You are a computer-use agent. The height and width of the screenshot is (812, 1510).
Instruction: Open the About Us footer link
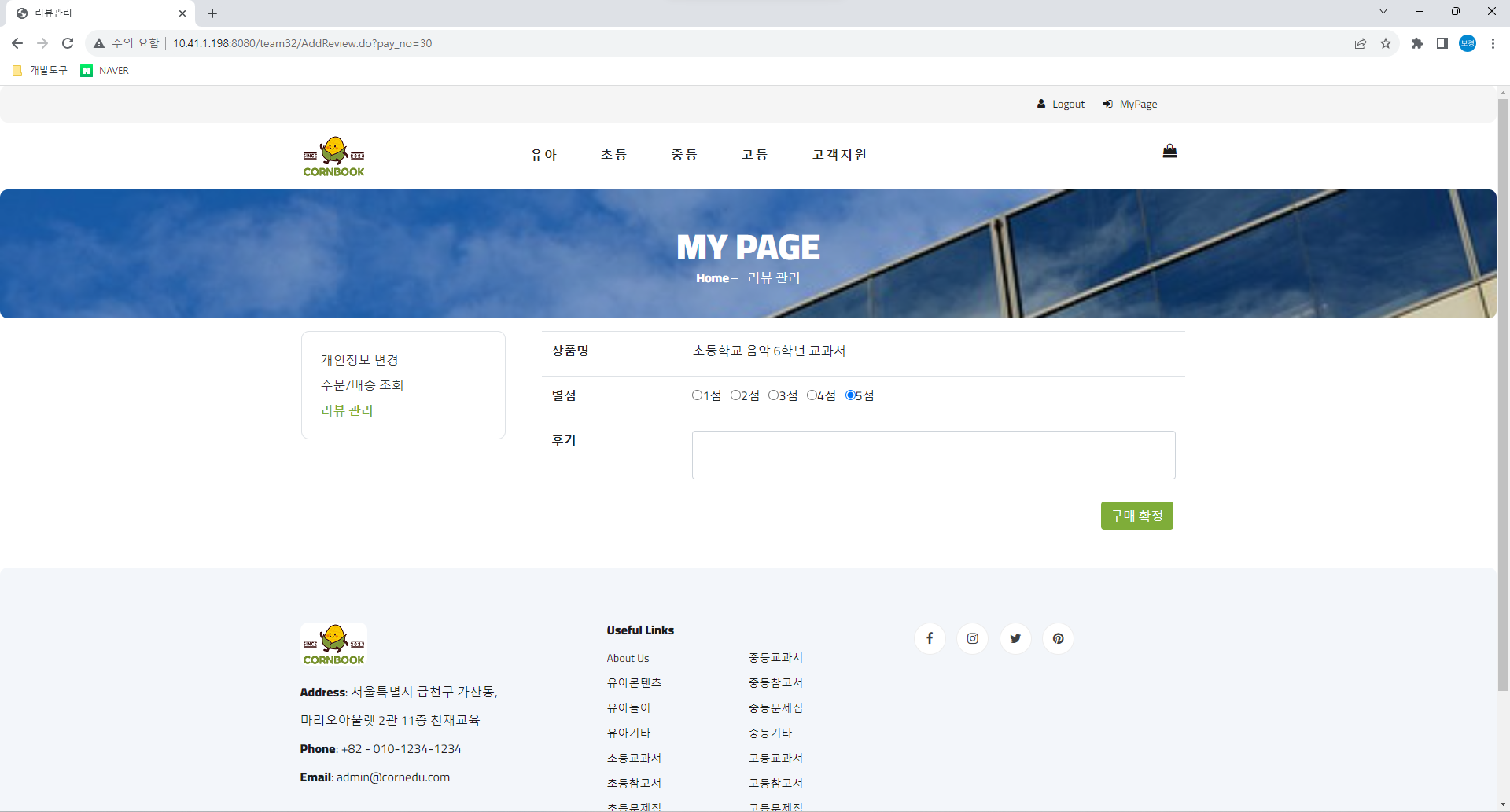pyautogui.click(x=628, y=658)
